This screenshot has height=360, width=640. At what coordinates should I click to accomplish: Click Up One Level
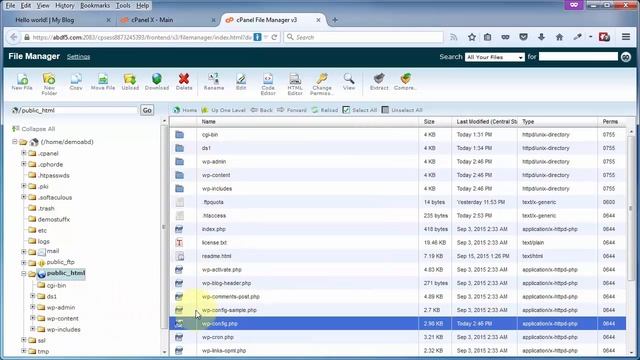(224, 110)
